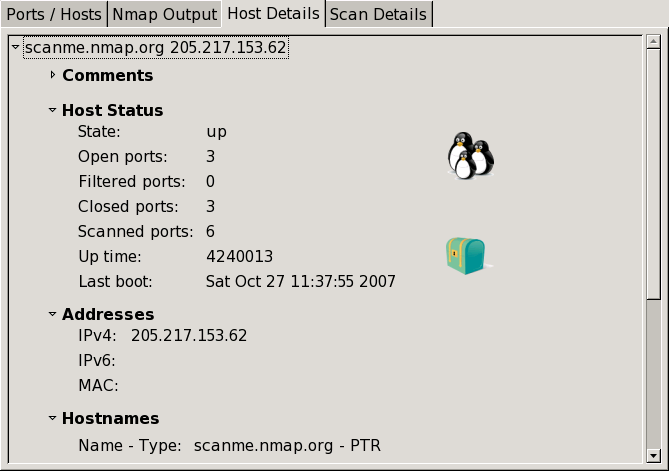Click the Host Status heading label

click(112, 110)
